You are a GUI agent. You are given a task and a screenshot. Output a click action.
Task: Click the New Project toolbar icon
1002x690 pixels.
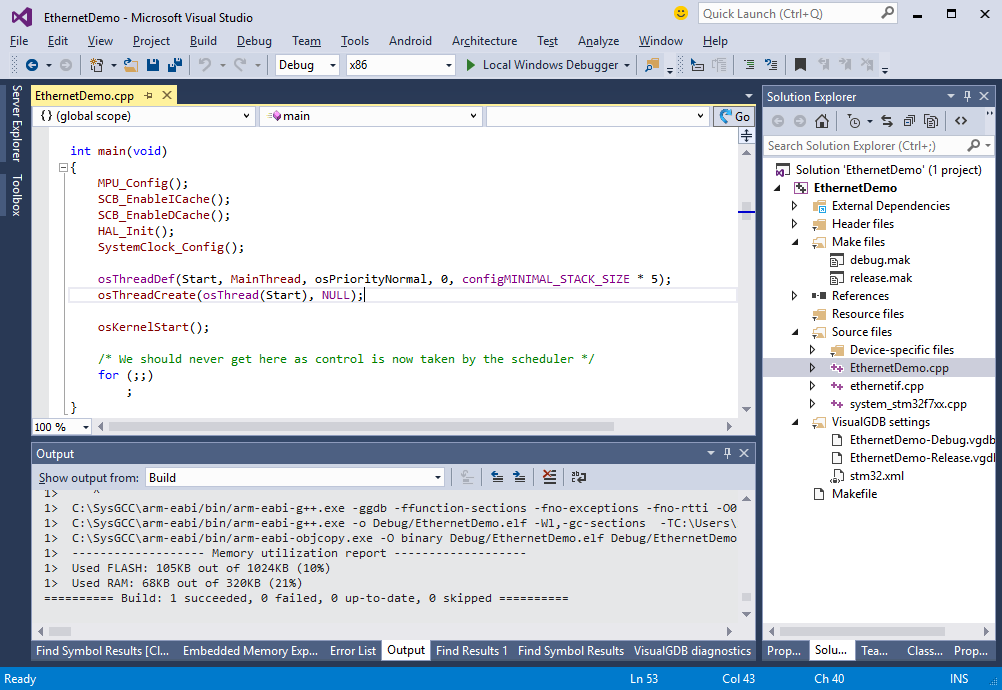(x=96, y=65)
